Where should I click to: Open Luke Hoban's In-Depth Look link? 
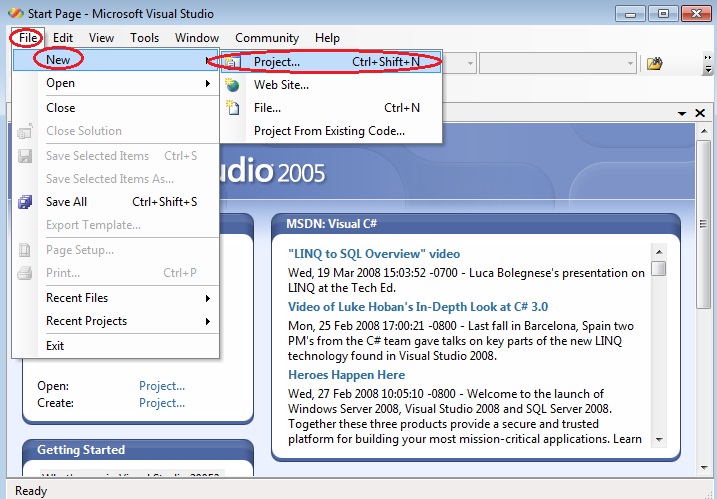(x=418, y=306)
